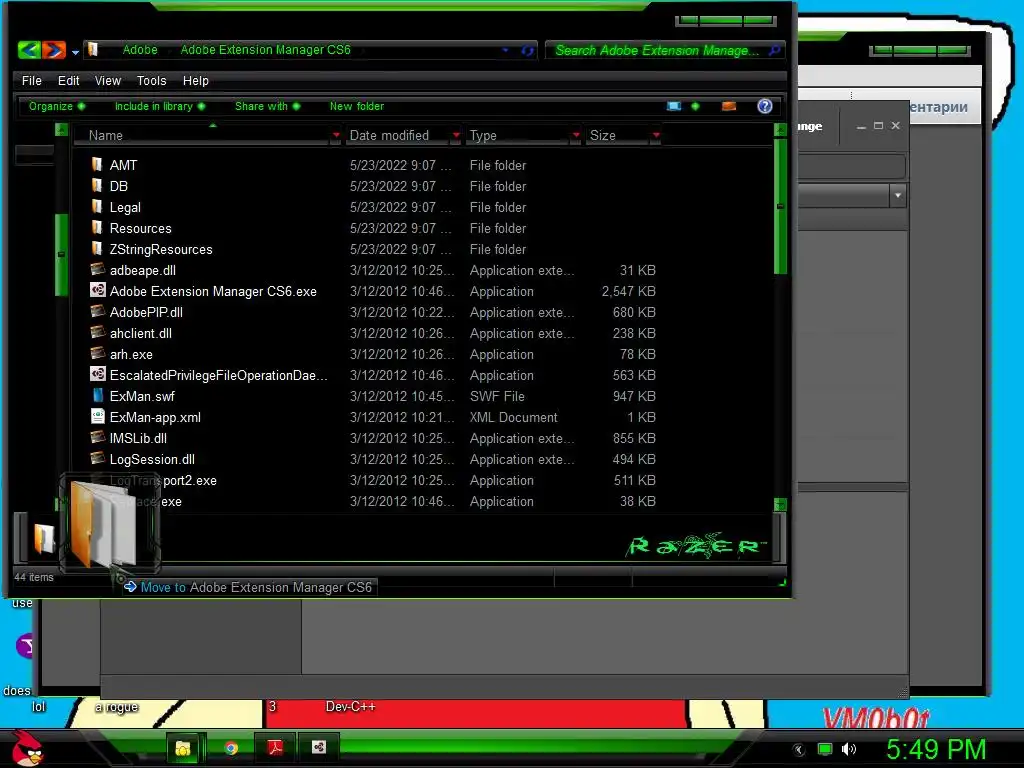Select Adobe Extension Manager CS6.exe icon
The image size is (1024, 768).
click(x=97, y=290)
